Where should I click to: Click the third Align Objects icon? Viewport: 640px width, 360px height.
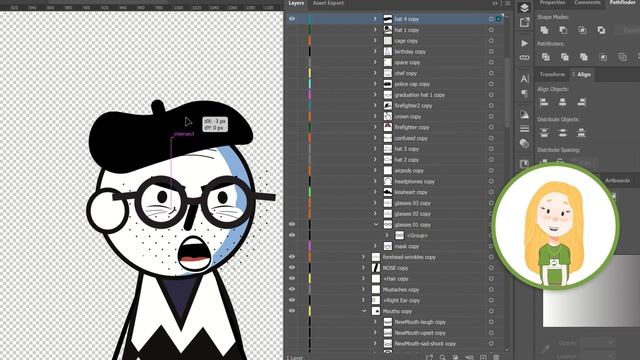pyautogui.click(x=582, y=102)
